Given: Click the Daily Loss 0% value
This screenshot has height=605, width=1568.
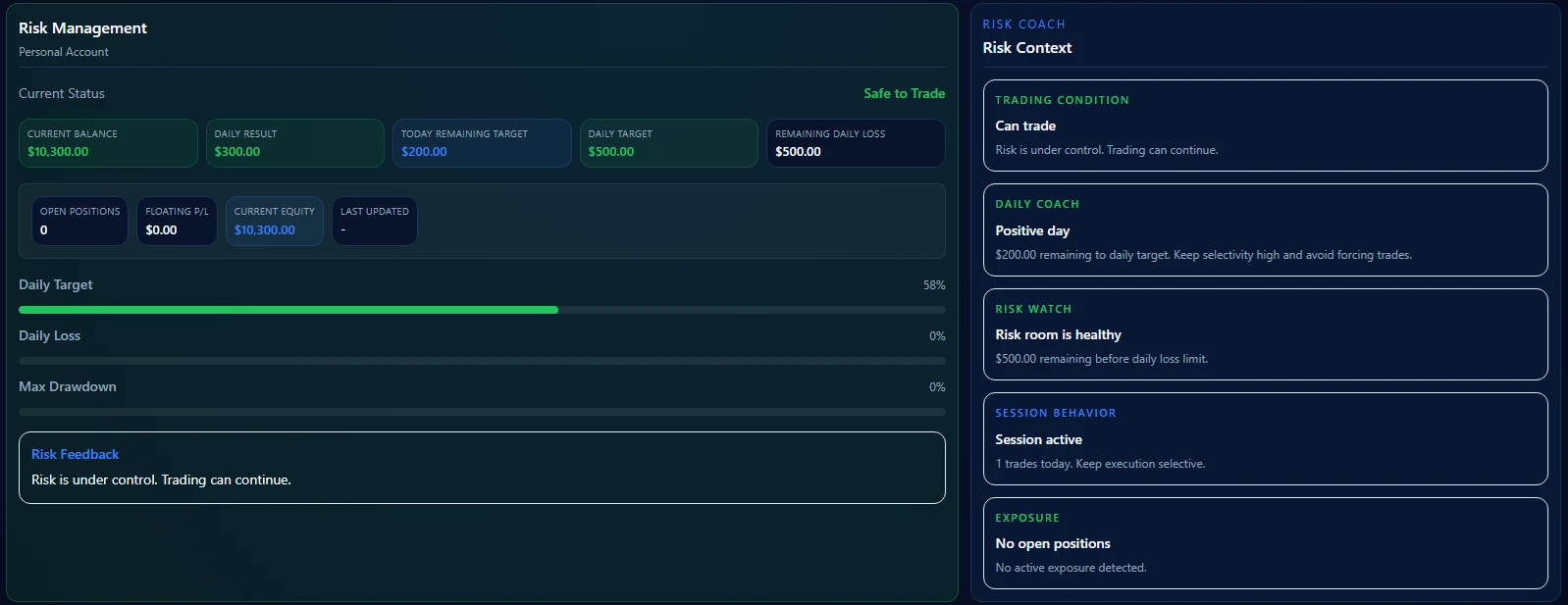Looking at the screenshot, I should point(937,336).
